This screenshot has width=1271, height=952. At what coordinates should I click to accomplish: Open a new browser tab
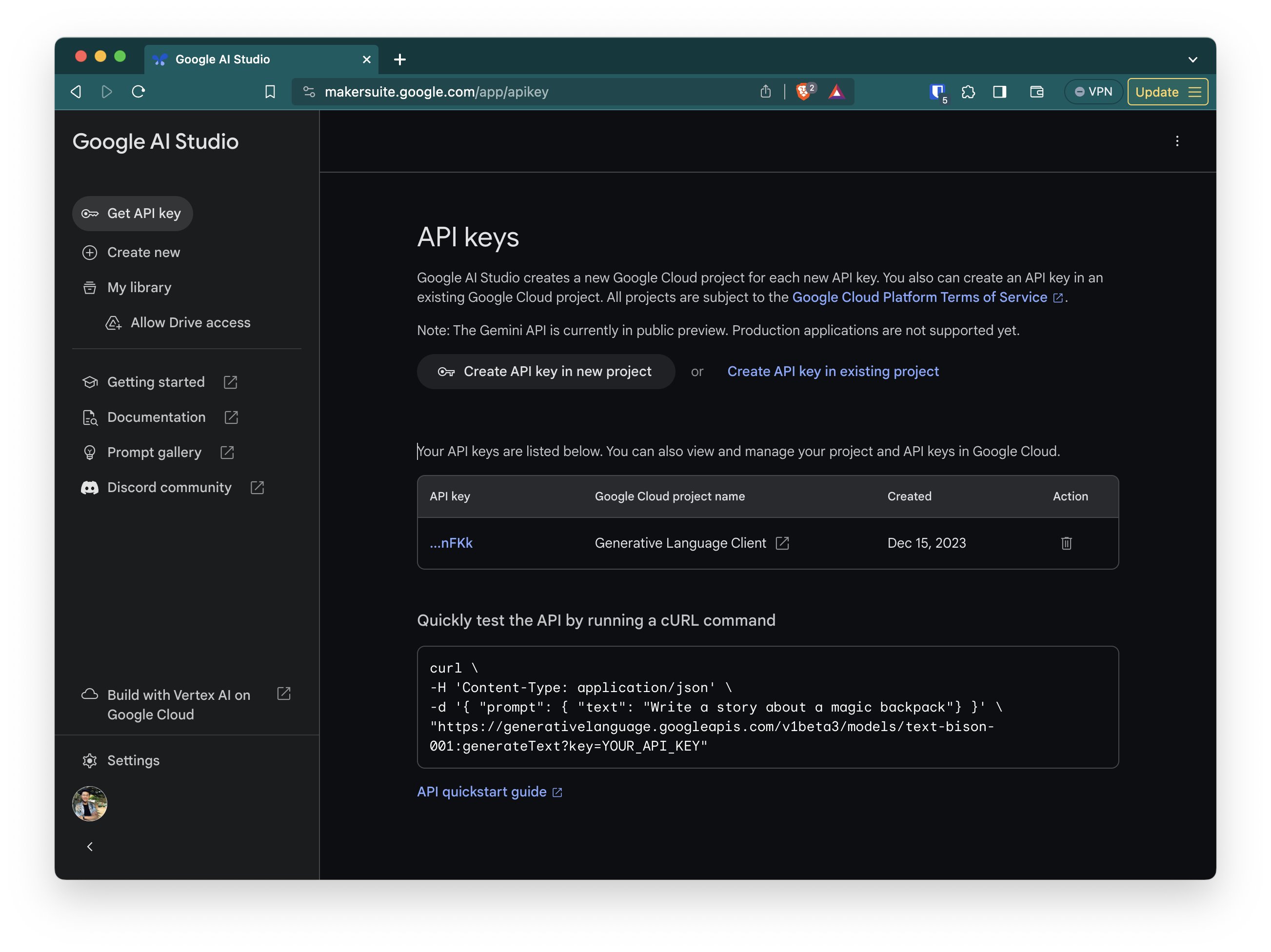click(x=400, y=59)
